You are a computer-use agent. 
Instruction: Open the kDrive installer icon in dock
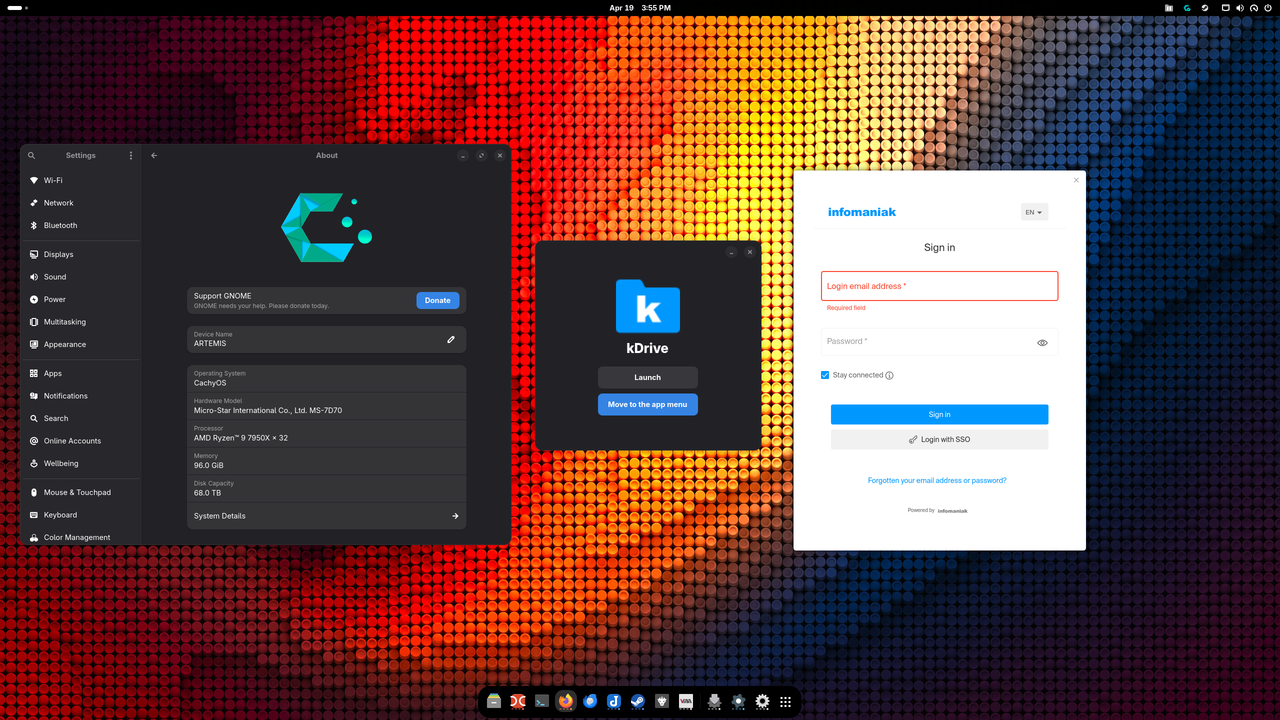714,702
